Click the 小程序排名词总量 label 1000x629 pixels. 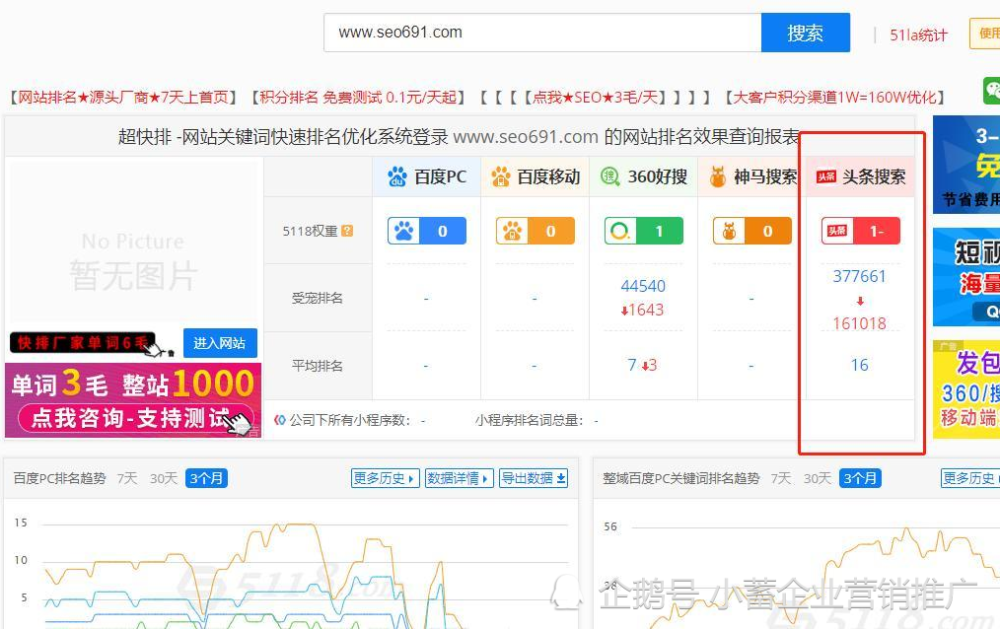(x=529, y=420)
